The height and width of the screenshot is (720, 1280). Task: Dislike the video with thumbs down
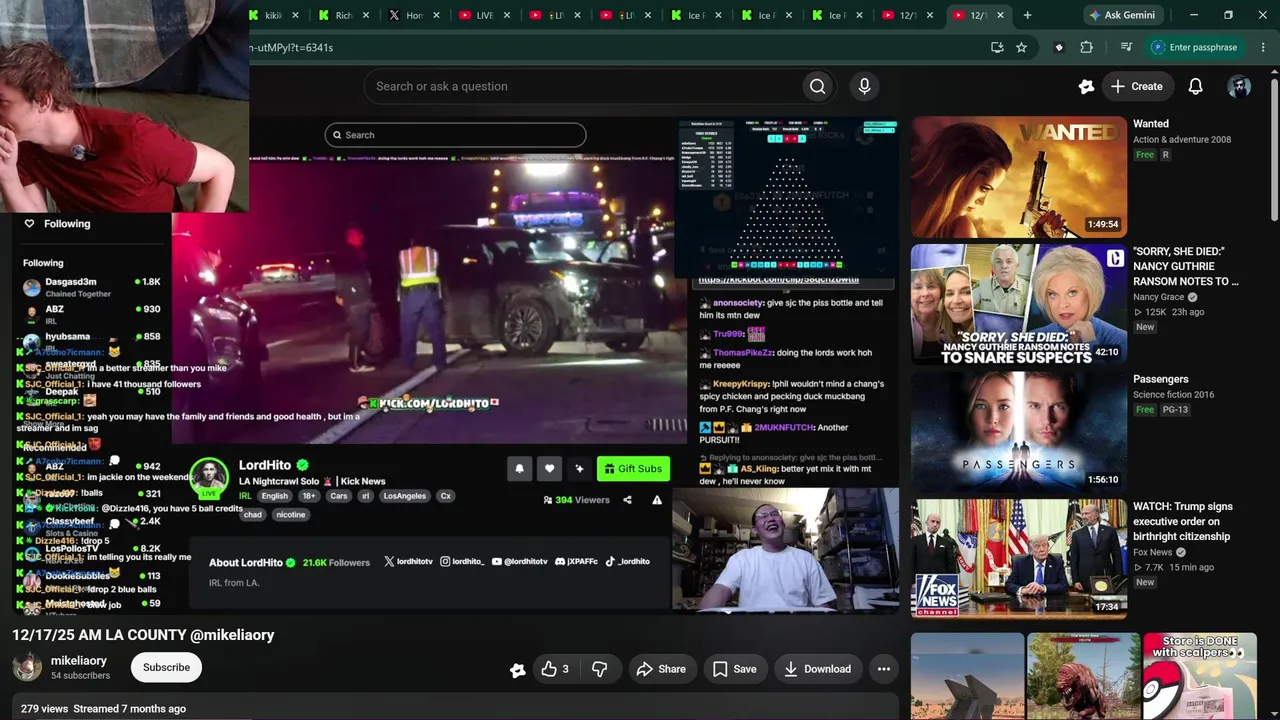(x=600, y=669)
